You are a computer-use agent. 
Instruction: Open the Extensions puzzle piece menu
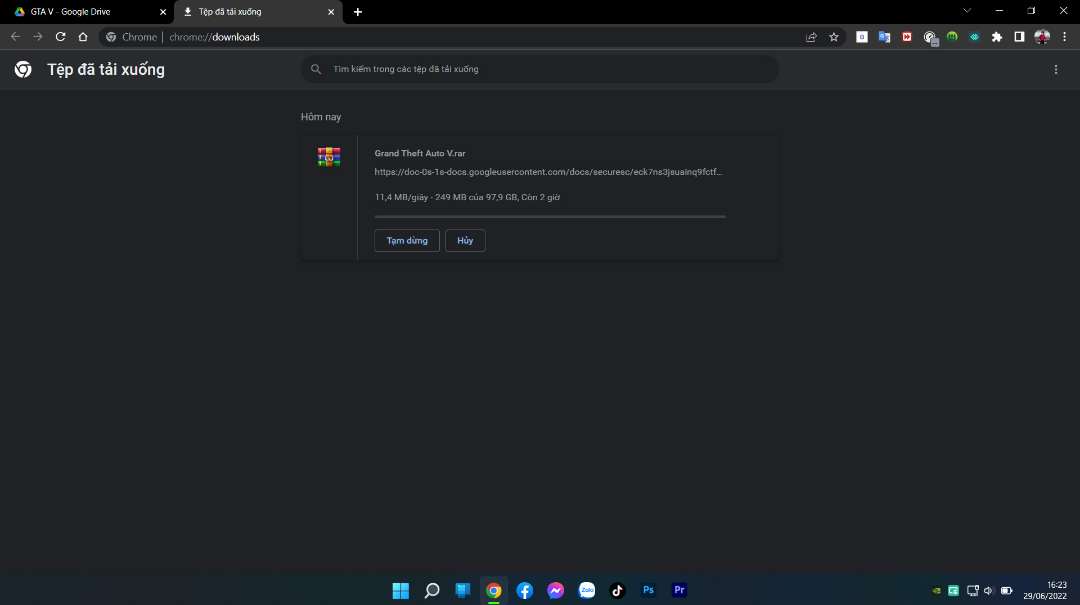point(997,37)
